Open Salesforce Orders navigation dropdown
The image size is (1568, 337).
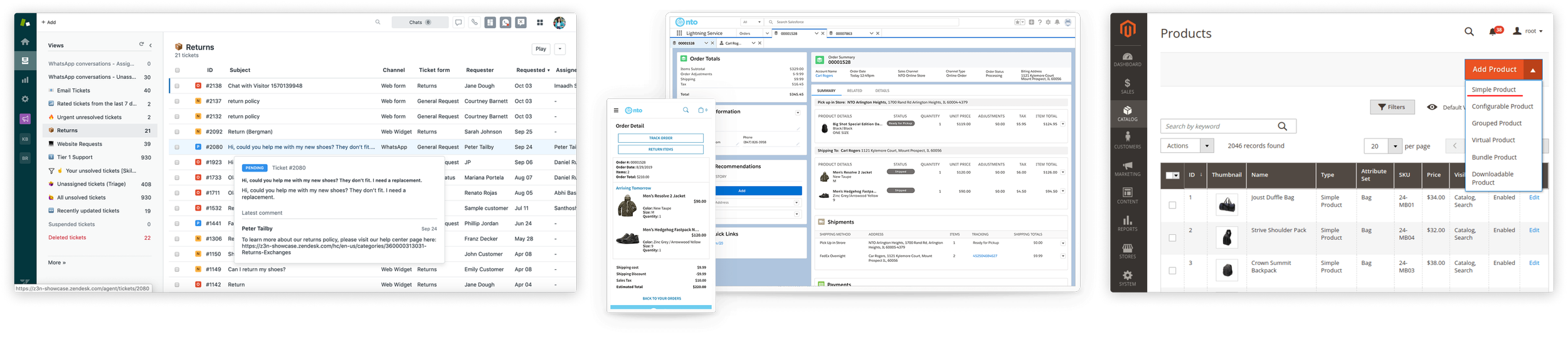click(x=766, y=33)
